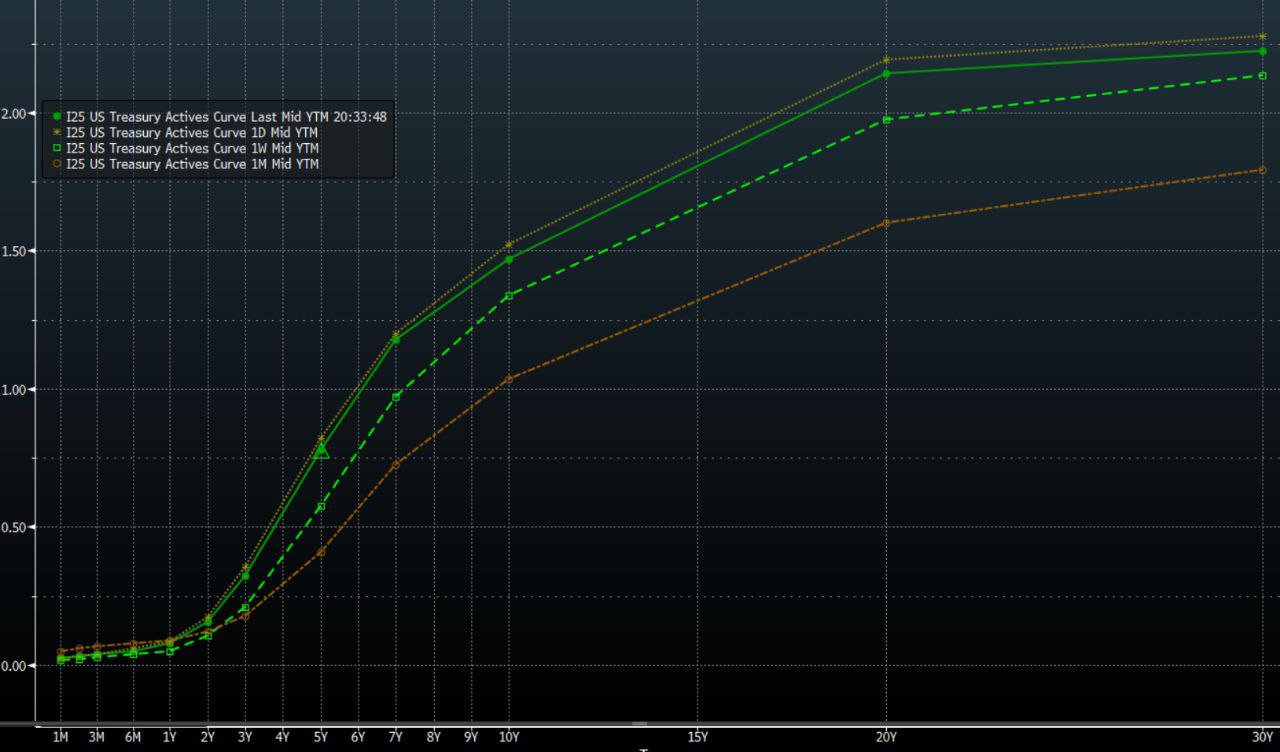The image size is (1280, 752).
Task: Click the 4Y tenor label on x-axis
Action: [283, 737]
